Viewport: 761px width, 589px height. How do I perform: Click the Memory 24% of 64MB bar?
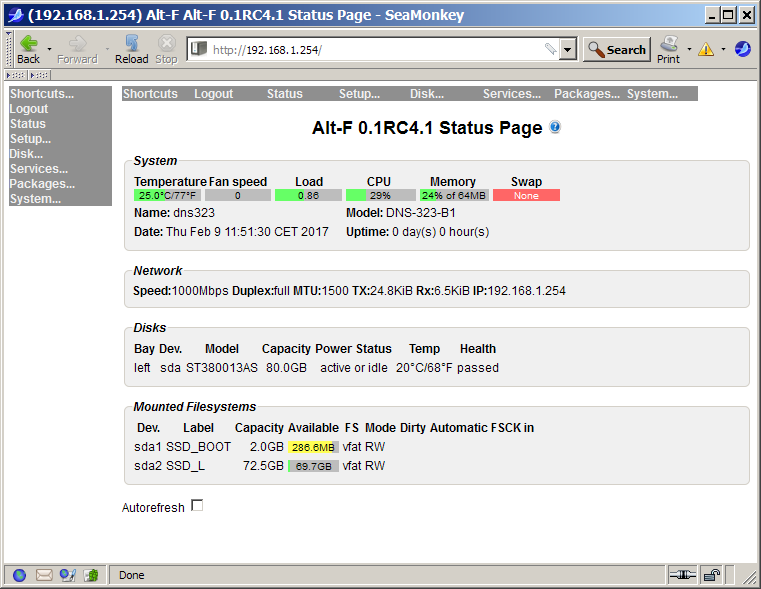(454, 196)
